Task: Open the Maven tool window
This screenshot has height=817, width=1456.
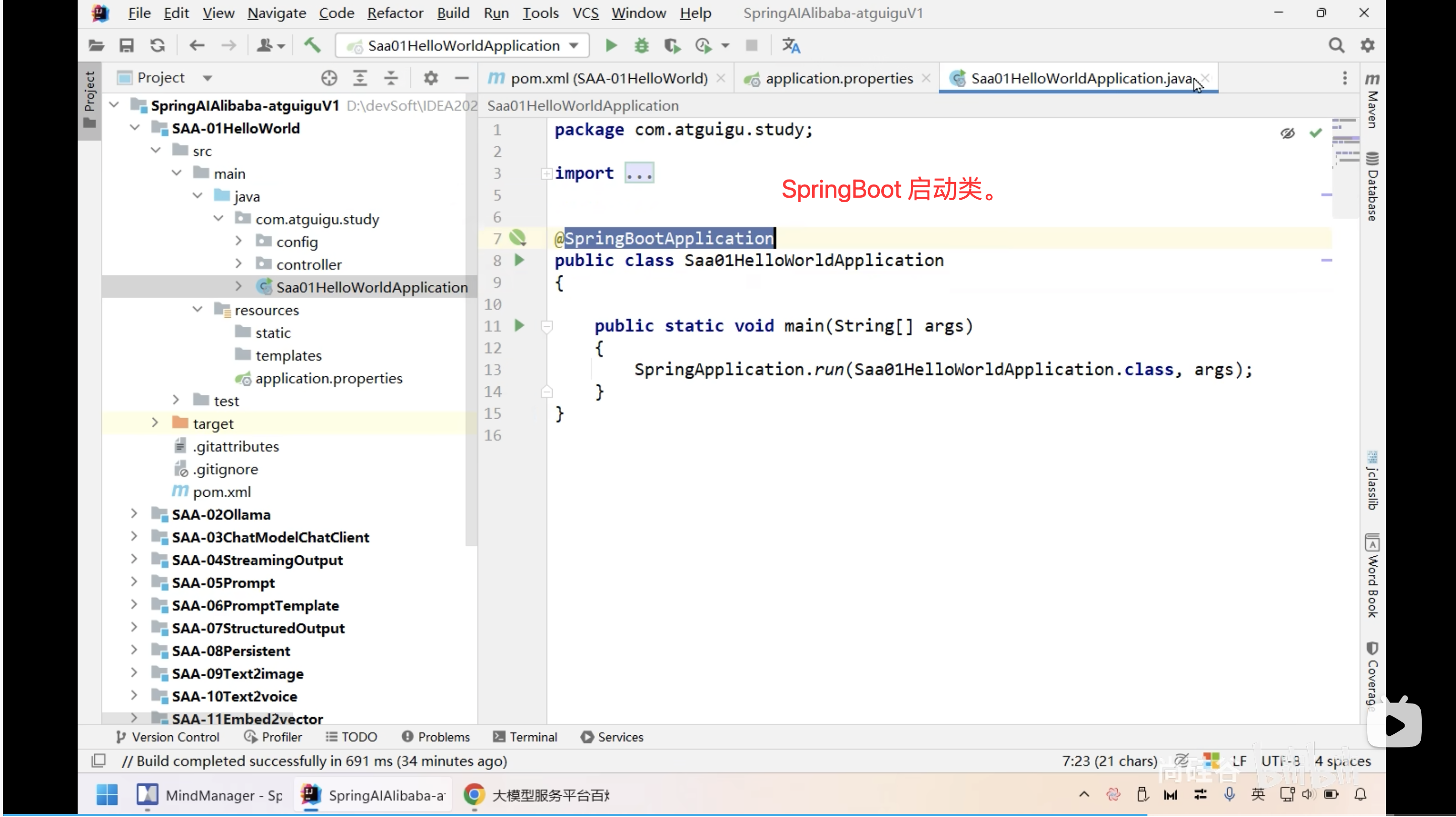Action: pyautogui.click(x=1372, y=102)
